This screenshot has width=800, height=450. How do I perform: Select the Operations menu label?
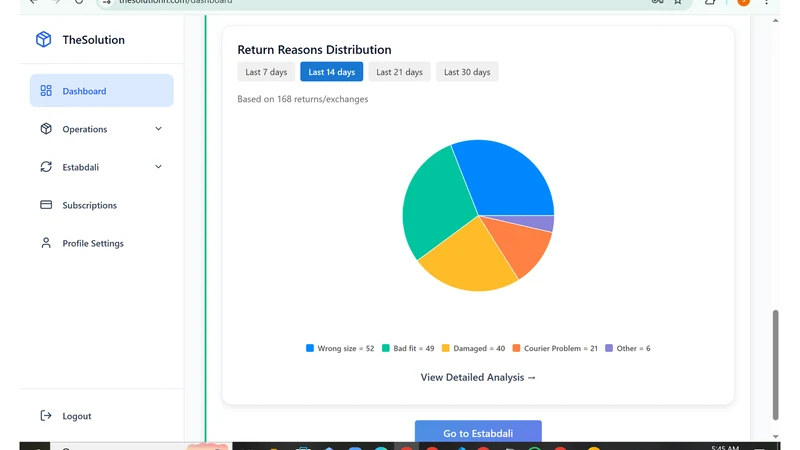pyautogui.click(x=85, y=129)
